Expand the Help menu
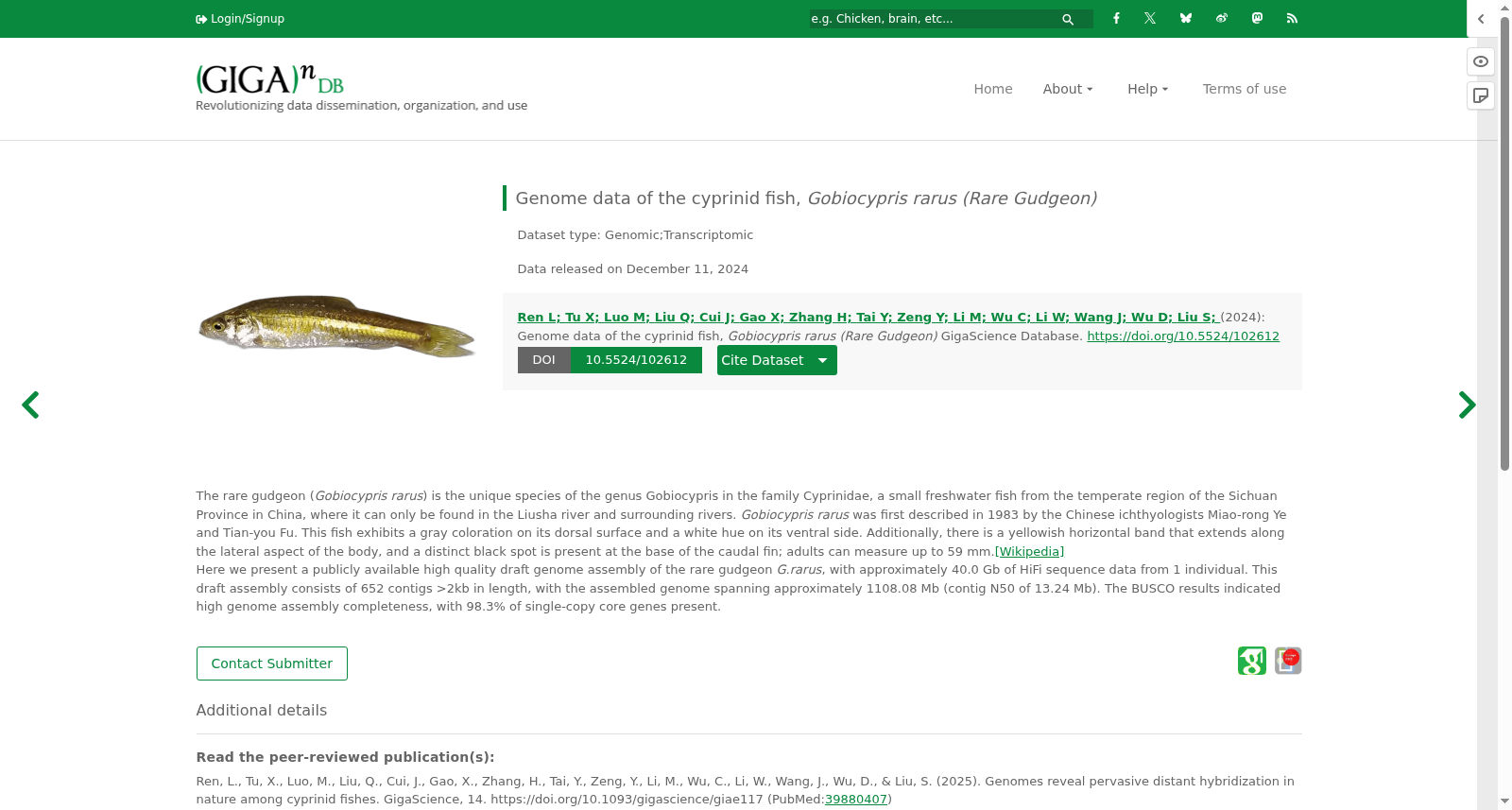This screenshot has width=1512, height=810. point(1148,89)
